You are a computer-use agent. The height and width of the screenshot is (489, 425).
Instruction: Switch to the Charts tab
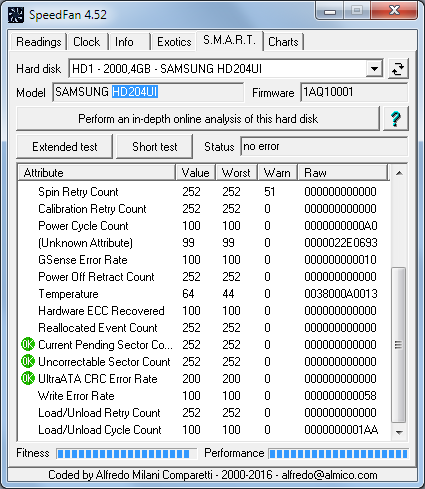tap(283, 42)
